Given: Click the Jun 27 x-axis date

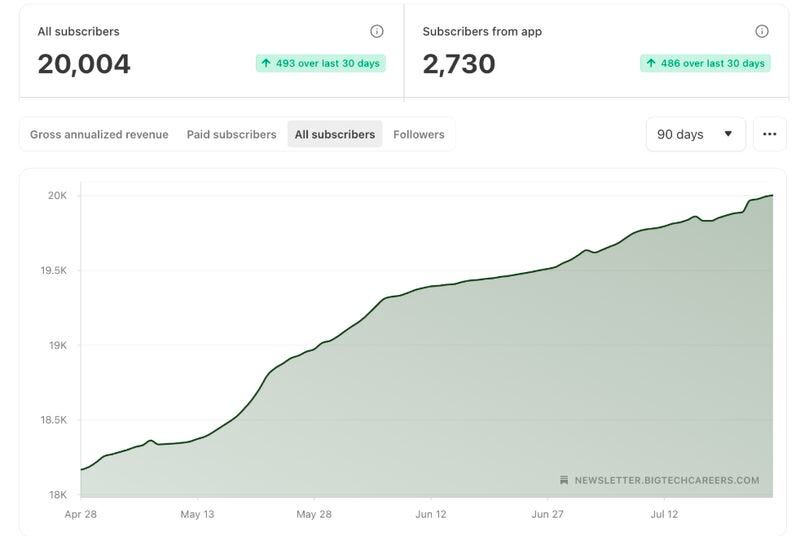Looking at the screenshot, I should (x=547, y=514).
